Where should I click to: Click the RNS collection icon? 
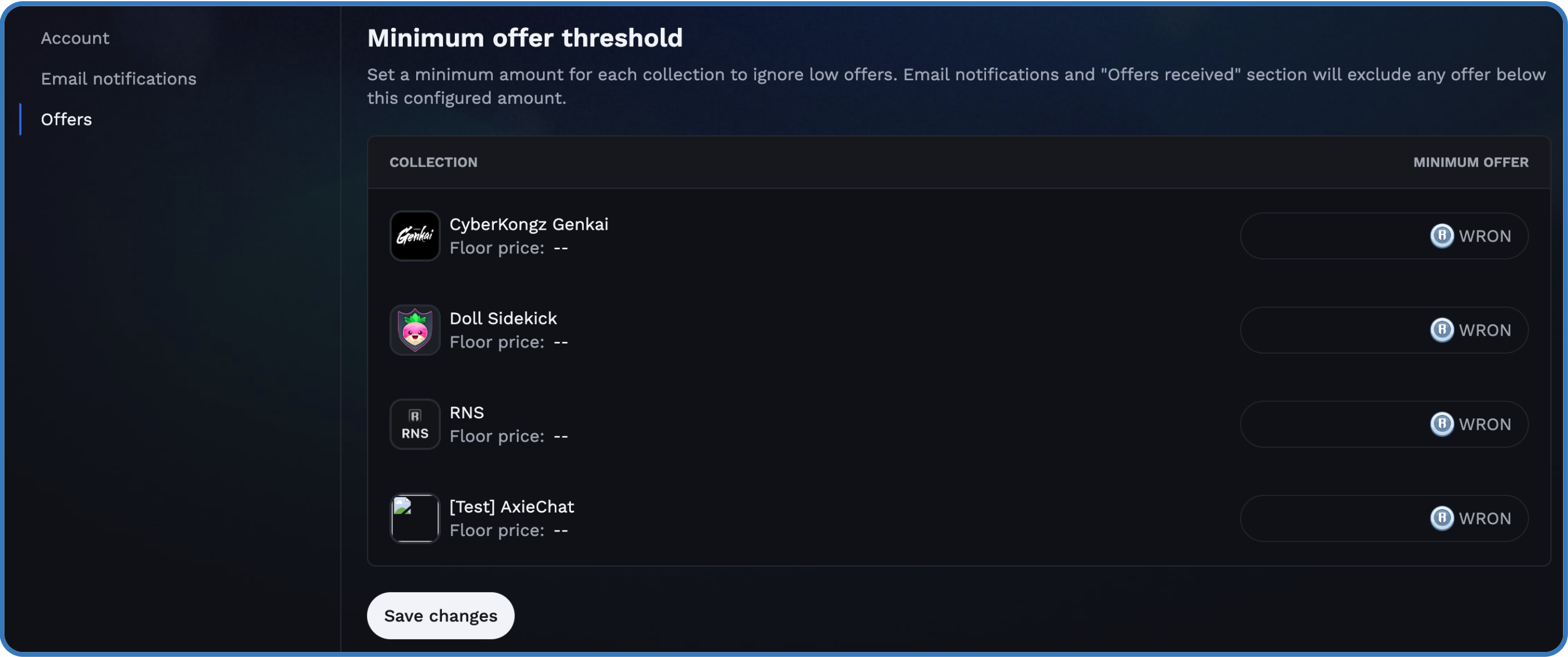coord(415,424)
